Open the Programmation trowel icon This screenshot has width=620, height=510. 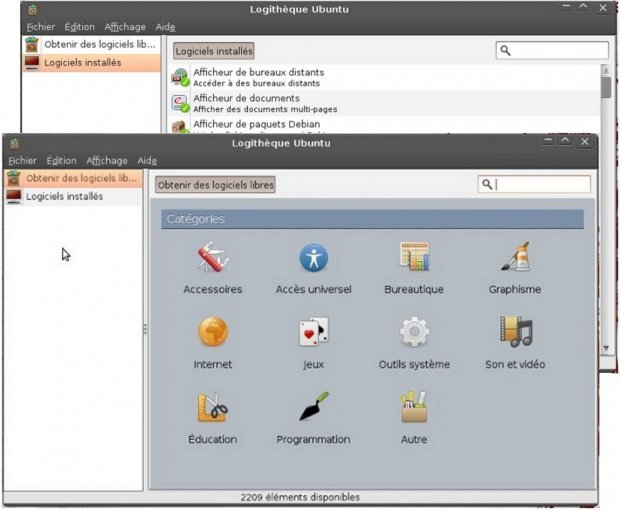pyautogui.click(x=314, y=406)
